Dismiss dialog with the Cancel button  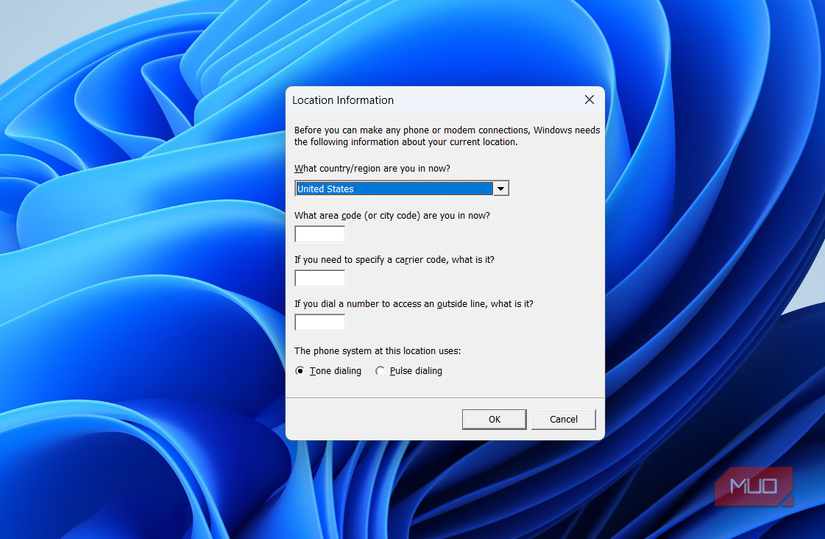click(x=564, y=420)
